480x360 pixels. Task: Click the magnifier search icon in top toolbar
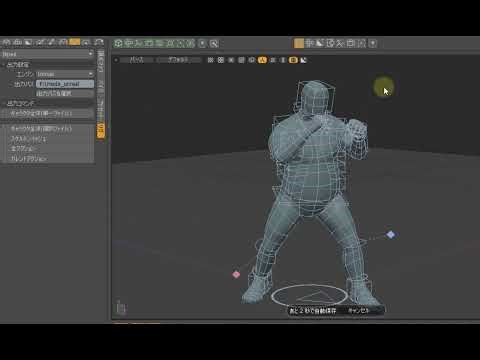214,43
